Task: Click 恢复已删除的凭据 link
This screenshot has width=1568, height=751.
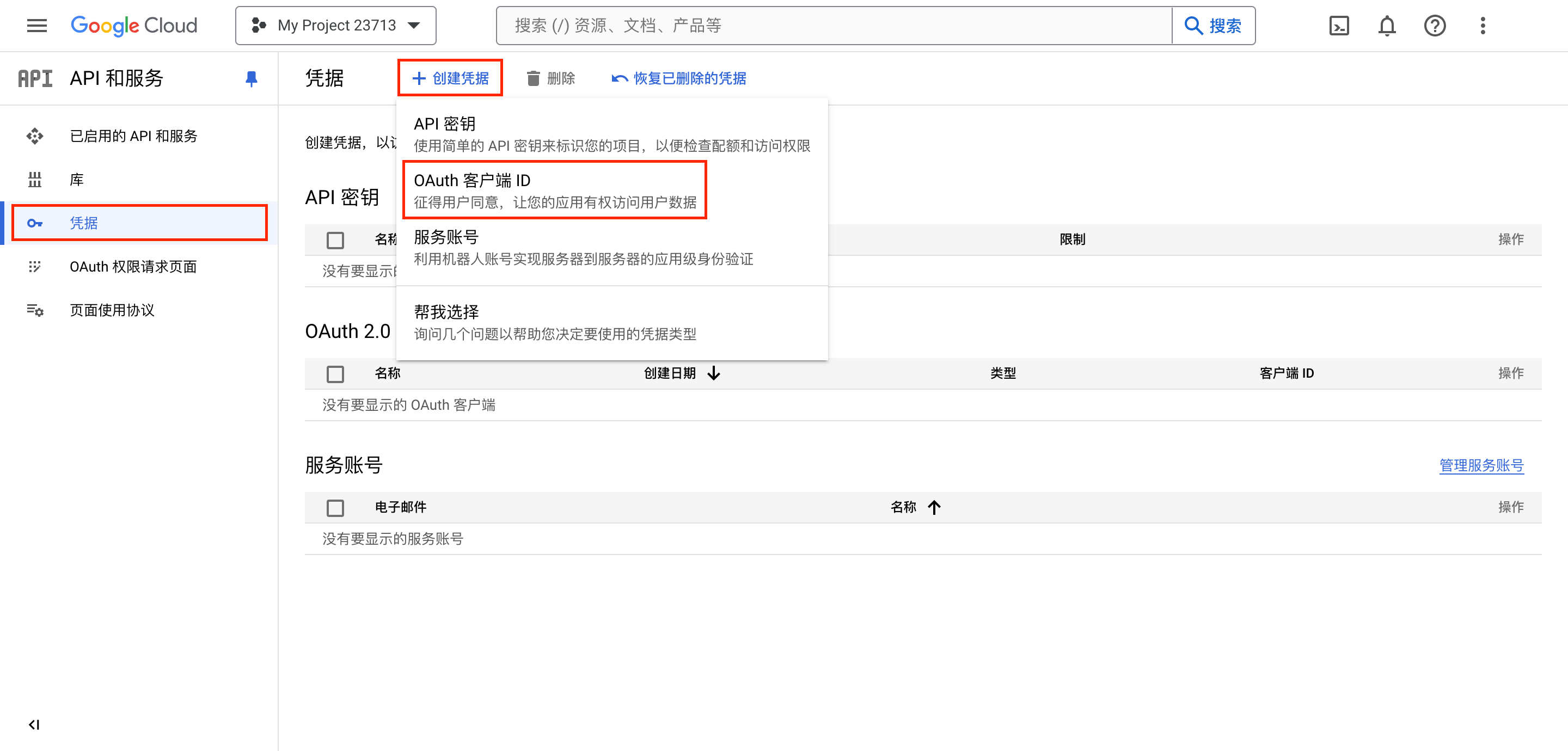Action: coord(679,78)
